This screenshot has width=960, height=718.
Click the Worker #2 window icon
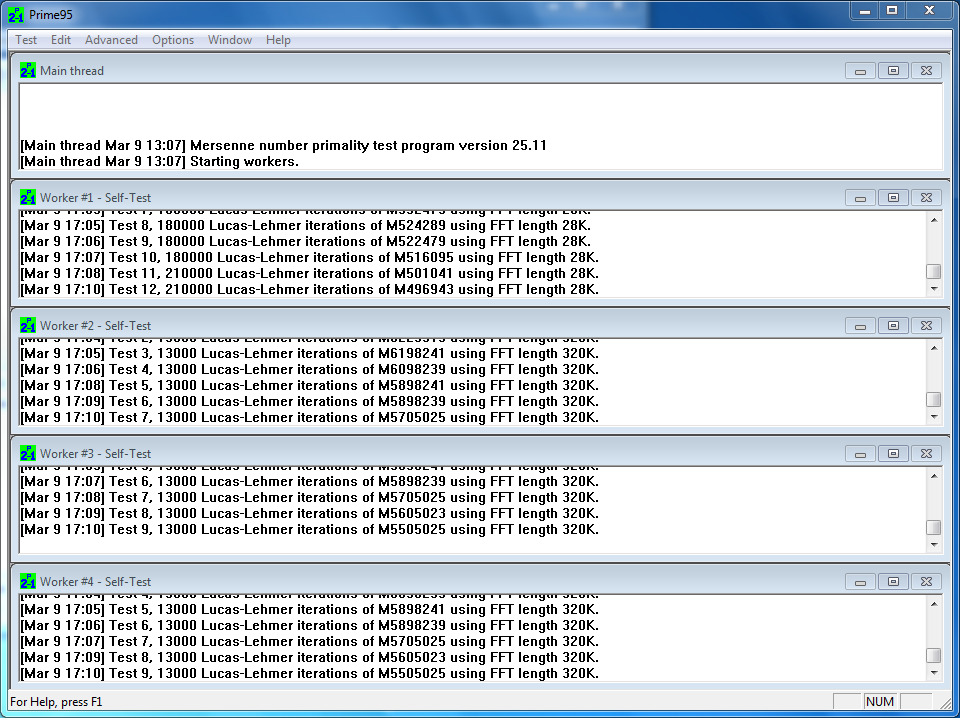coord(28,325)
